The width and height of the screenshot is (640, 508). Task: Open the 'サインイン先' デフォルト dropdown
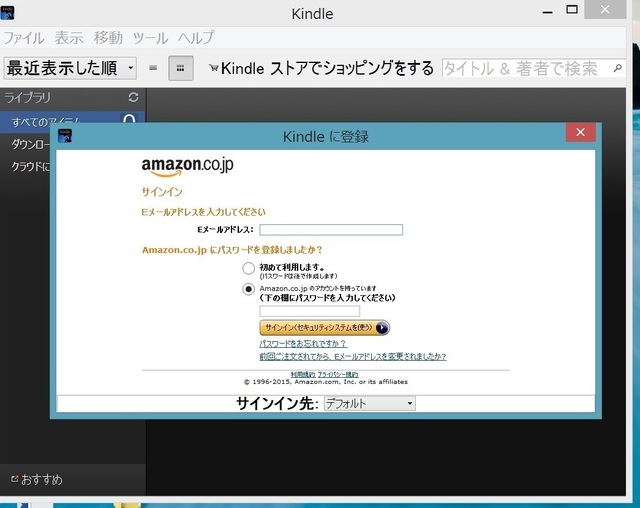click(370, 404)
